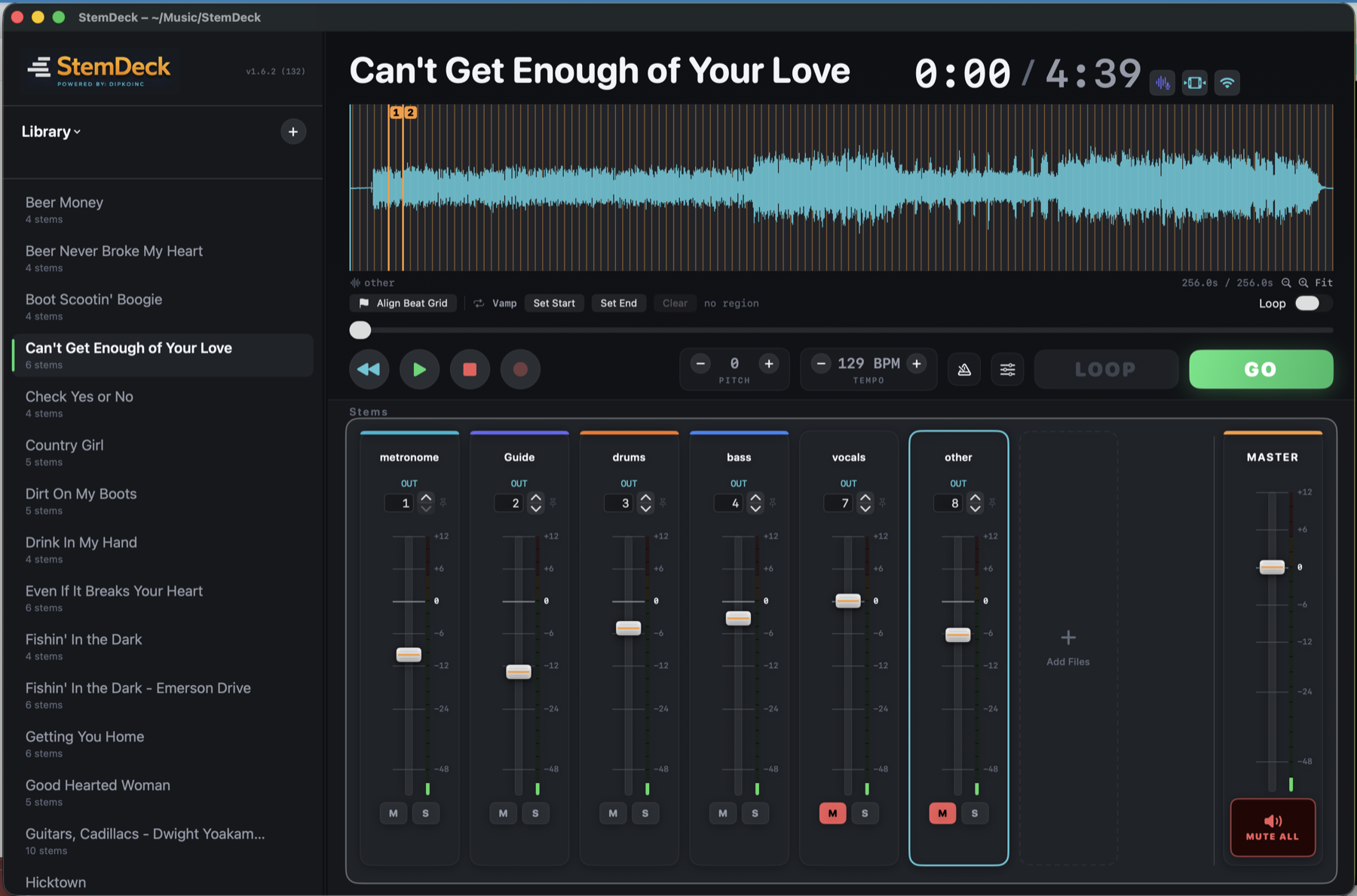Click the other stem OUT channel field
1357x896 pixels.
point(949,503)
